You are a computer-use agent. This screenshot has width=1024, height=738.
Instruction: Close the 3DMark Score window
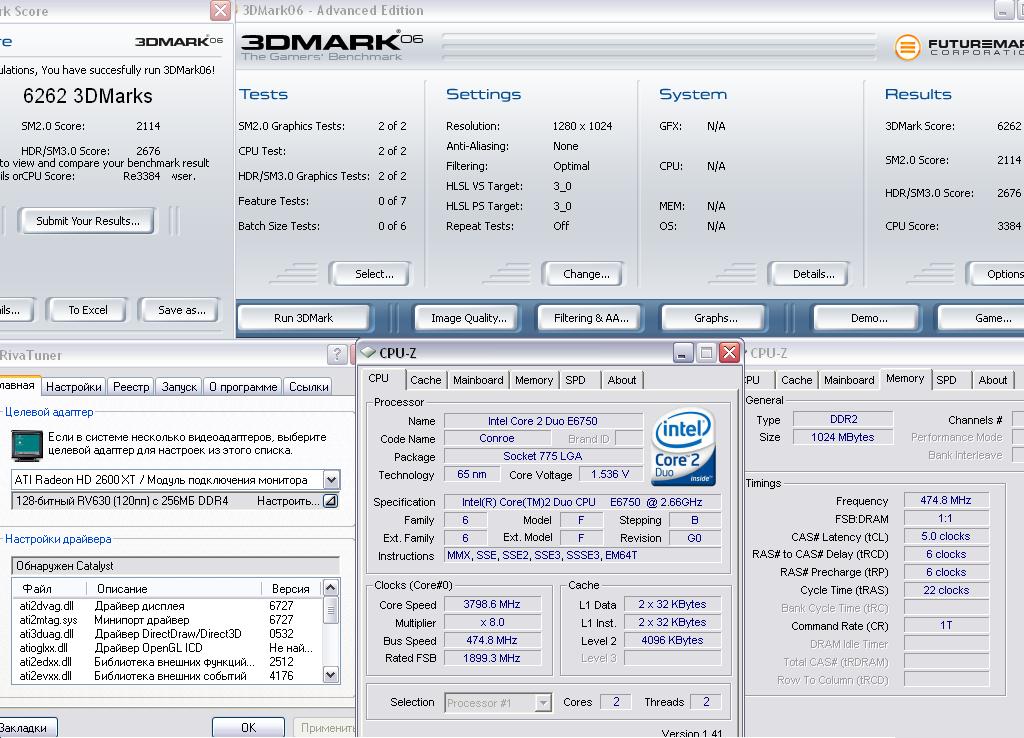pyautogui.click(x=220, y=10)
